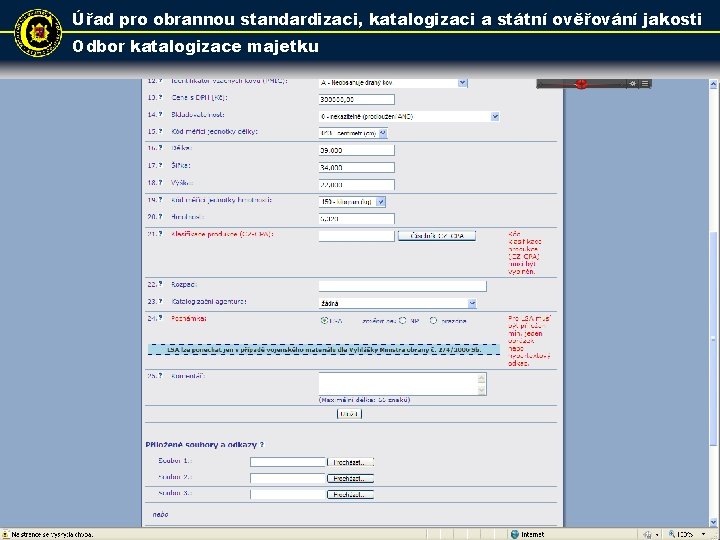Expand the Katalogizační agentura dropdown showing žádná
Image resolution: width=720 pixels, height=540 pixels.
coord(472,304)
